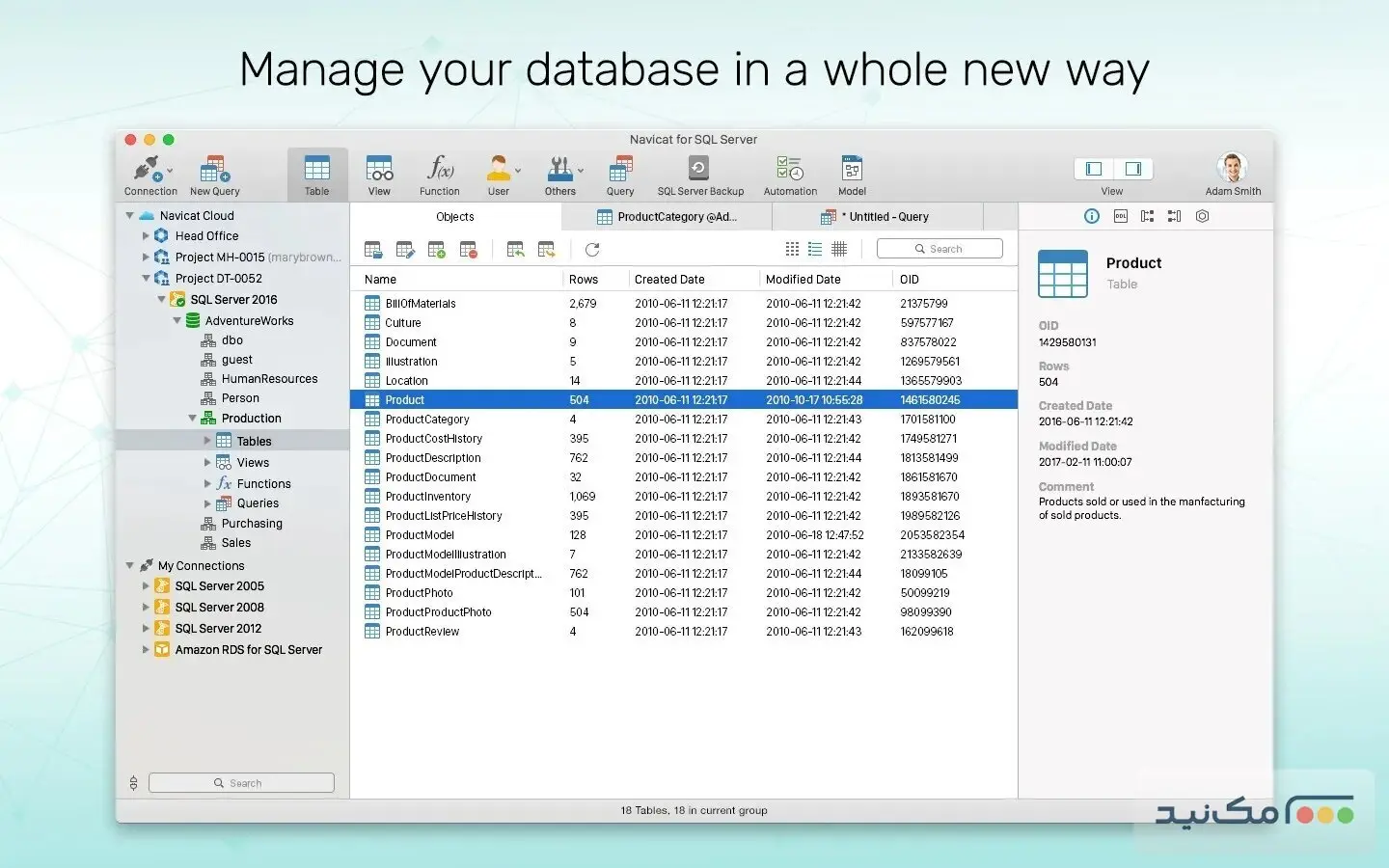Open the Automation tool
This screenshot has height=868, width=1389.
[x=789, y=174]
